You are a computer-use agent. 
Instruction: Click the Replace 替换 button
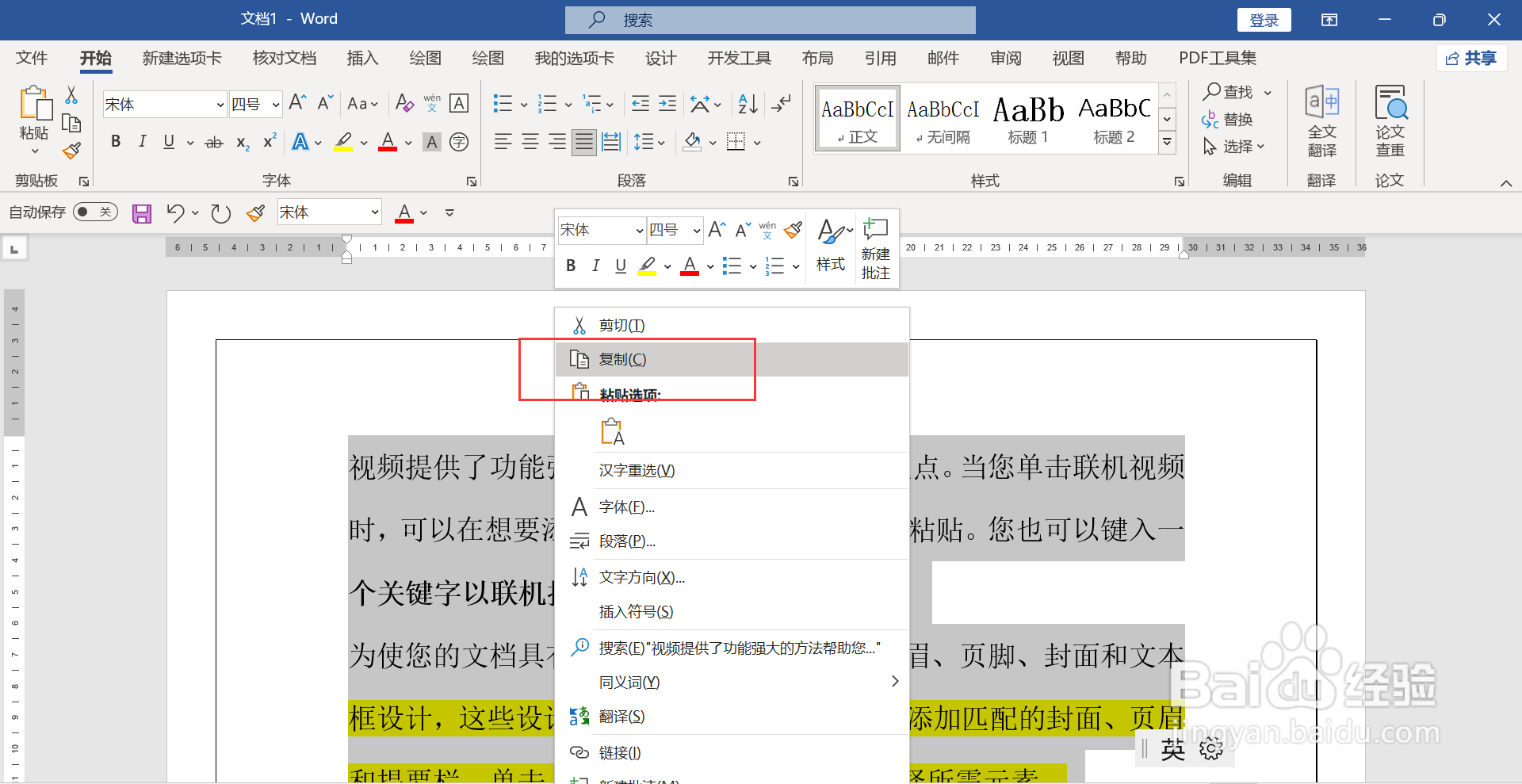[1227, 120]
